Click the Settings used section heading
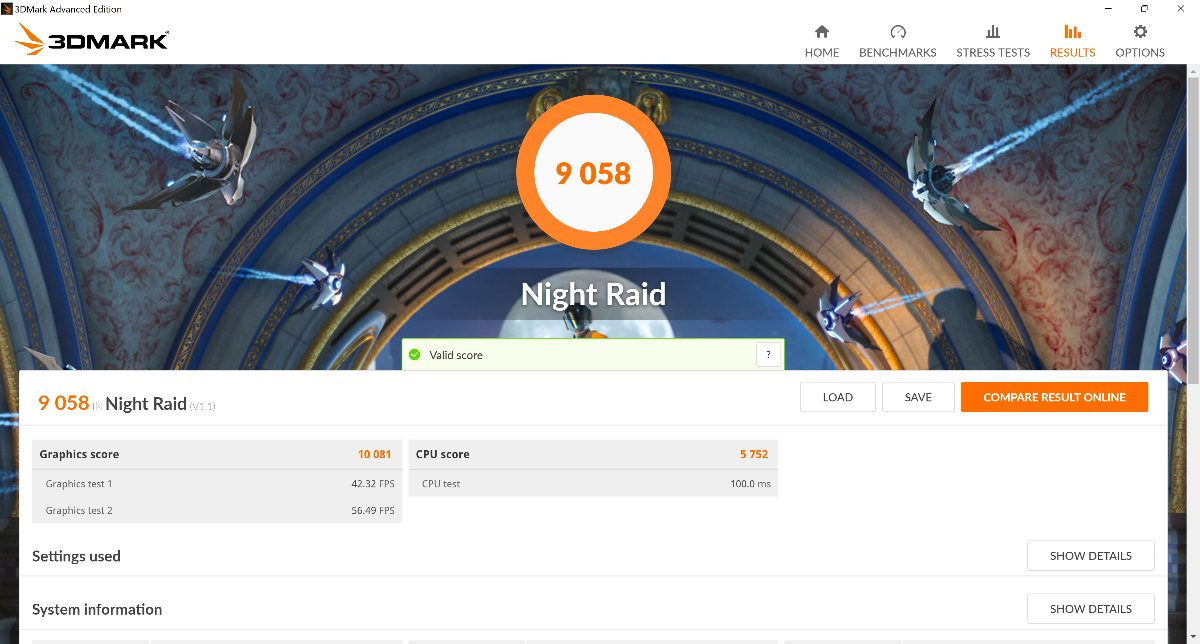This screenshot has width=1200, height=644. click(76, 556)
